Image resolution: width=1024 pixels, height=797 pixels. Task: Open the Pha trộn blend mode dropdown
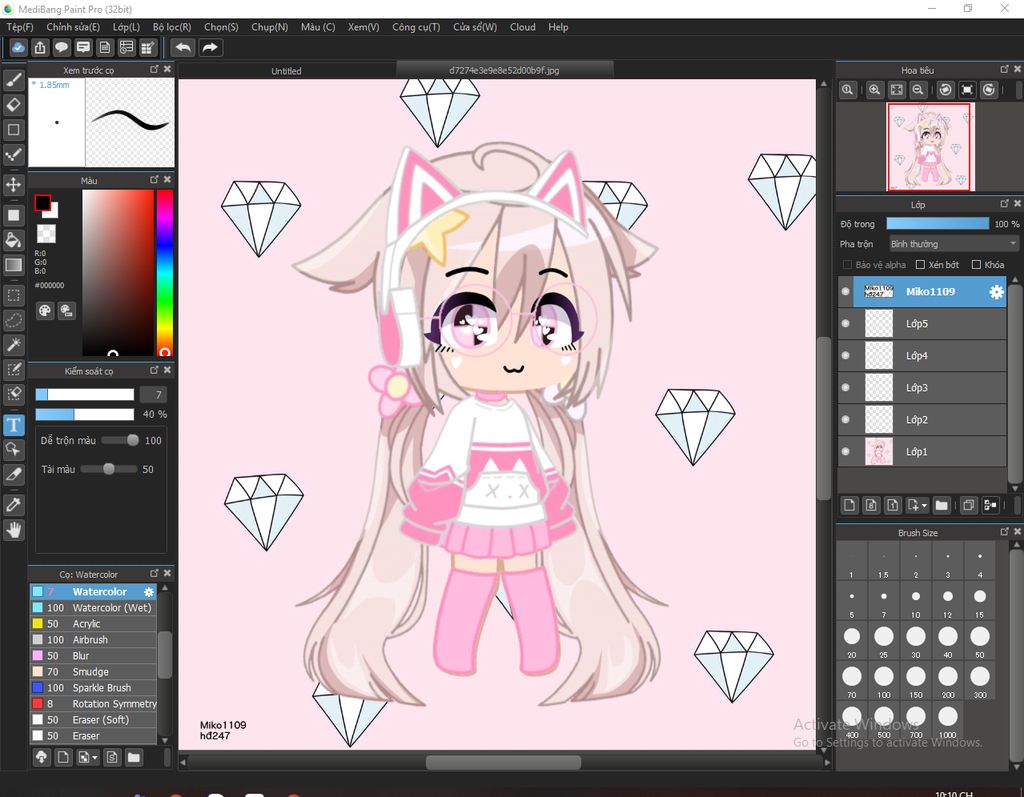[x=953, y=244]
